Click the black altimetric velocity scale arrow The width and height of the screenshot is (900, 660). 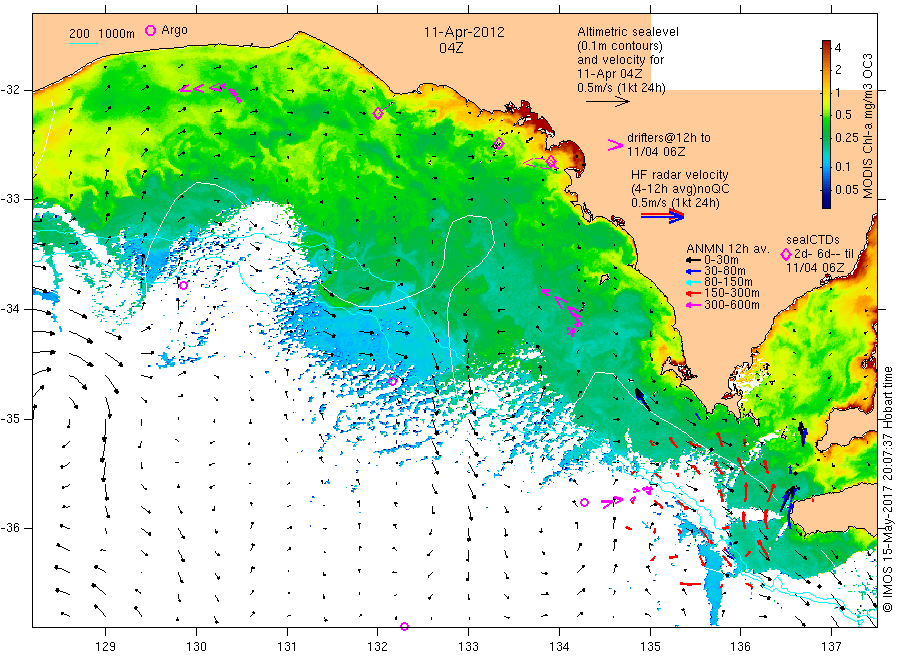[608, 102]
